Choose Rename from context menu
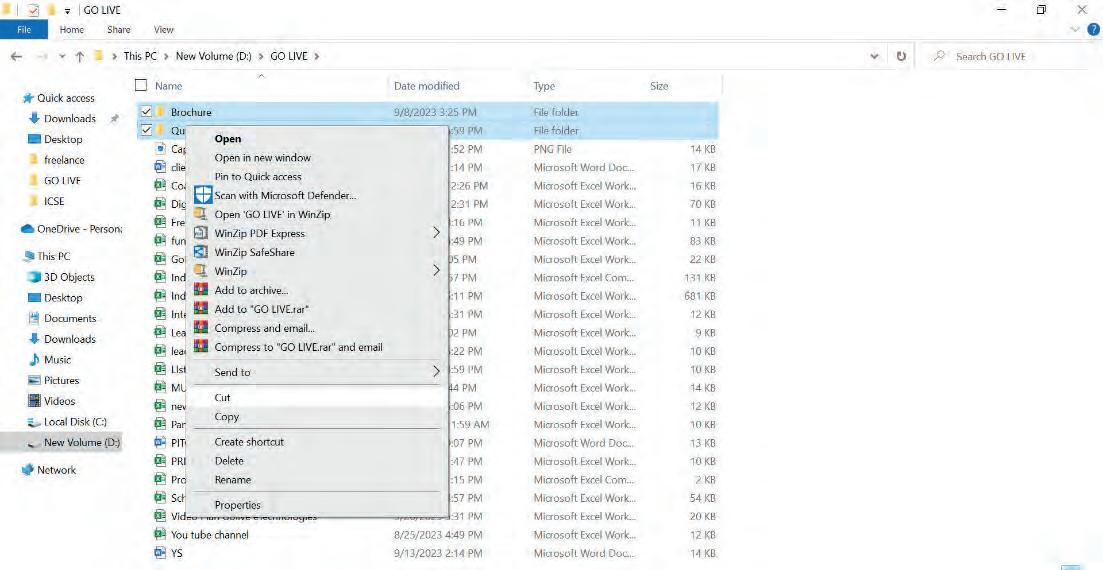Image resolution: width=1103 pixels, height=570 pixels. pyautogui.click(x=232, y=480)
